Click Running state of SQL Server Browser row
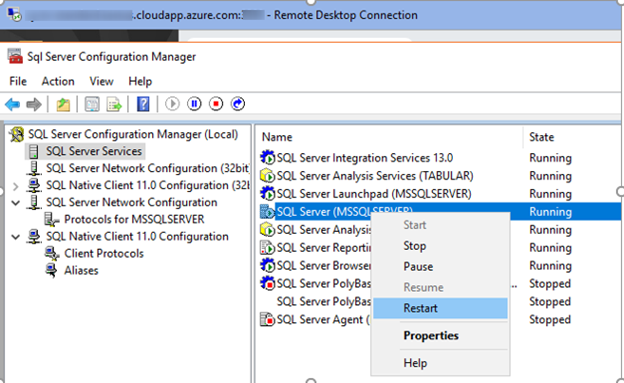Screen dimensions: 624x383 tap(550, 266)
